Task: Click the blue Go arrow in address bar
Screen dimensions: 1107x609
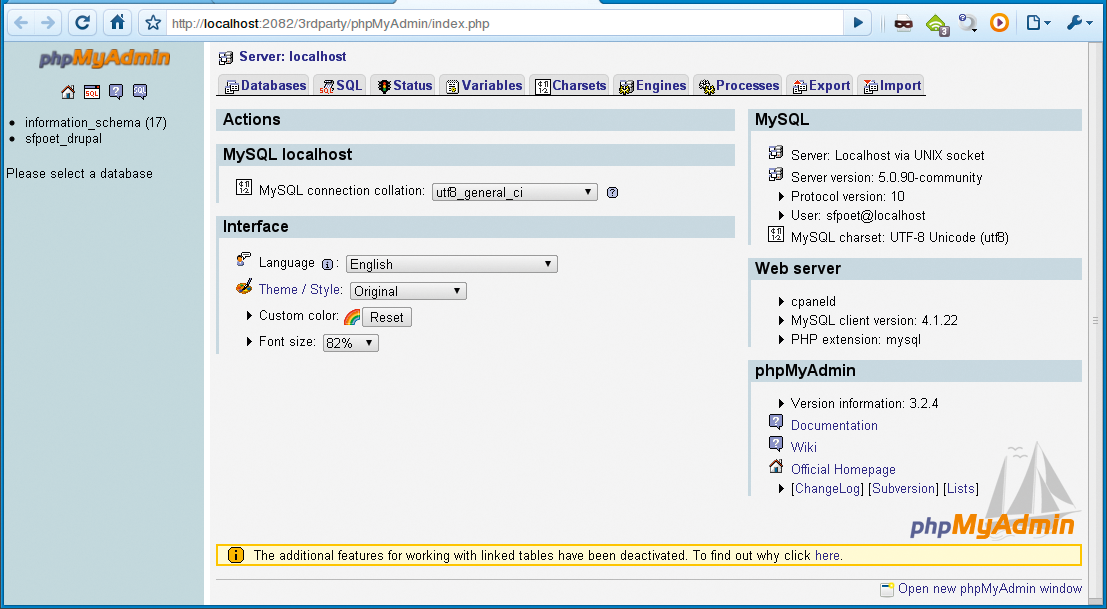Action: pos(858,23)
